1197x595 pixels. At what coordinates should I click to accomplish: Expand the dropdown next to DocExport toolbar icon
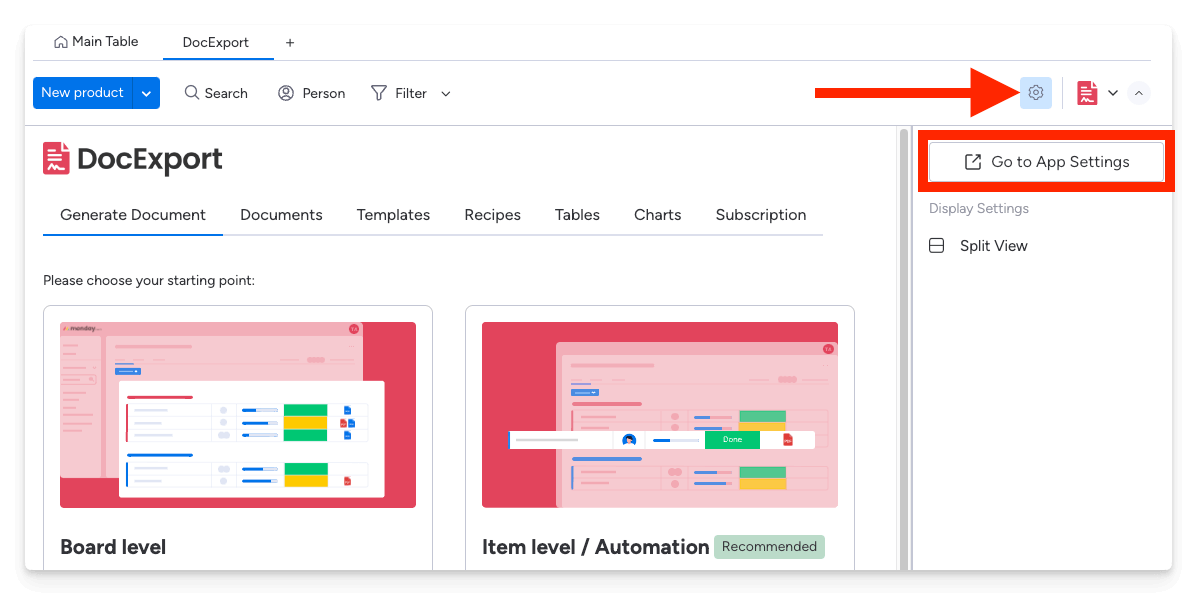(x=1113, y=93)
